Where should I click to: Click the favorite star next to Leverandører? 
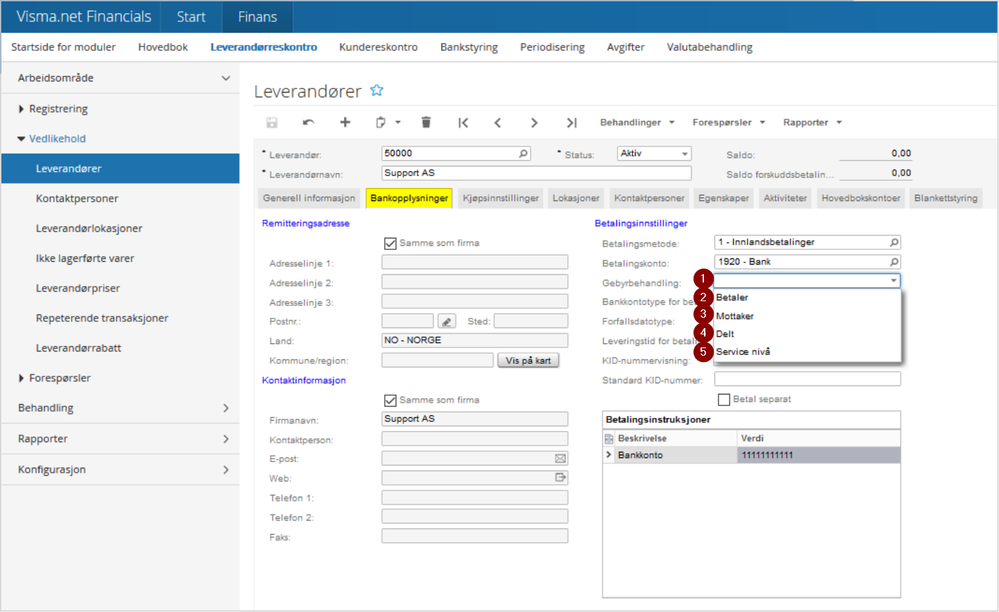[x=377, y=91]
